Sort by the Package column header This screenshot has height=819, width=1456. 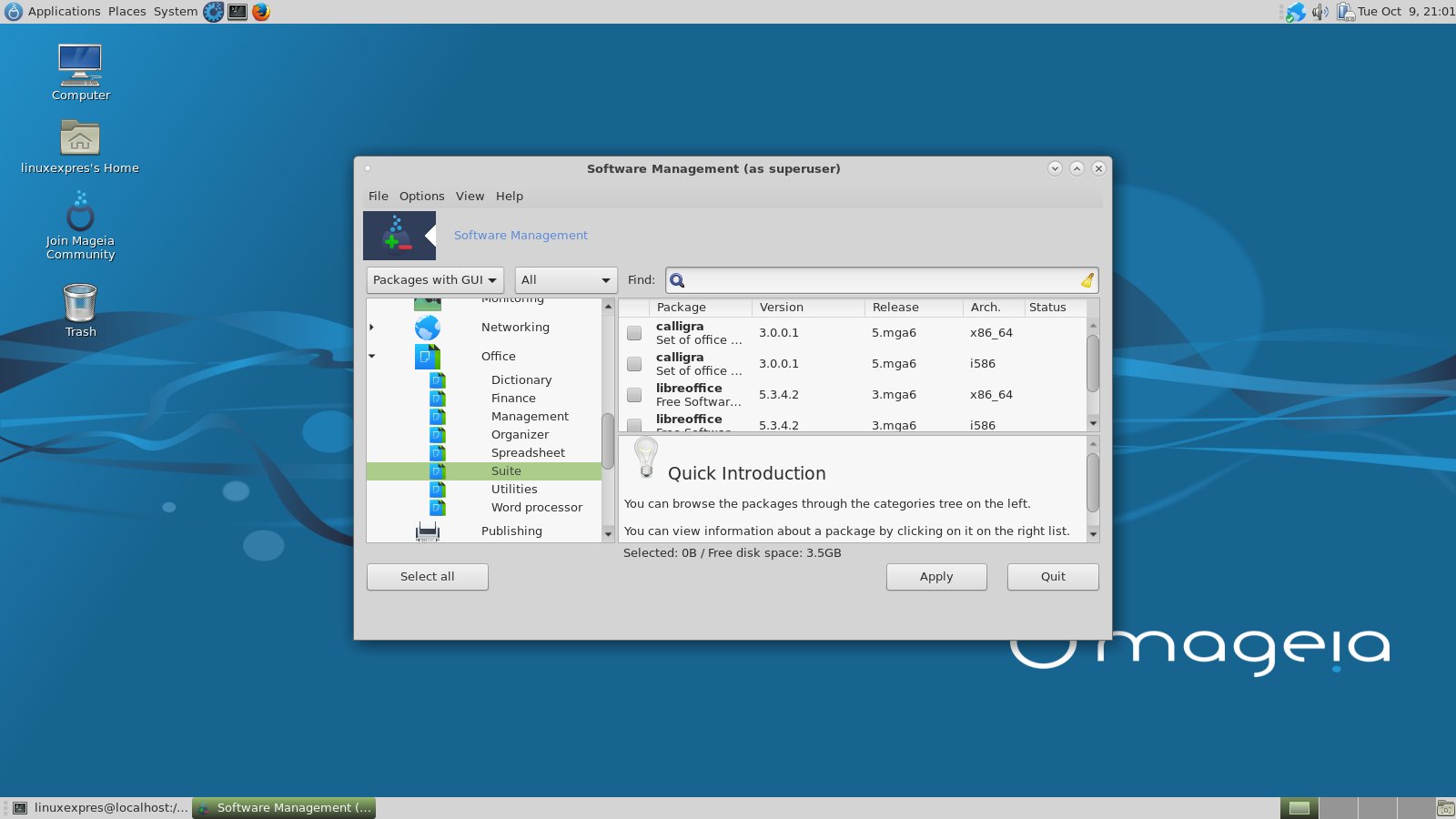click(701, 308)
